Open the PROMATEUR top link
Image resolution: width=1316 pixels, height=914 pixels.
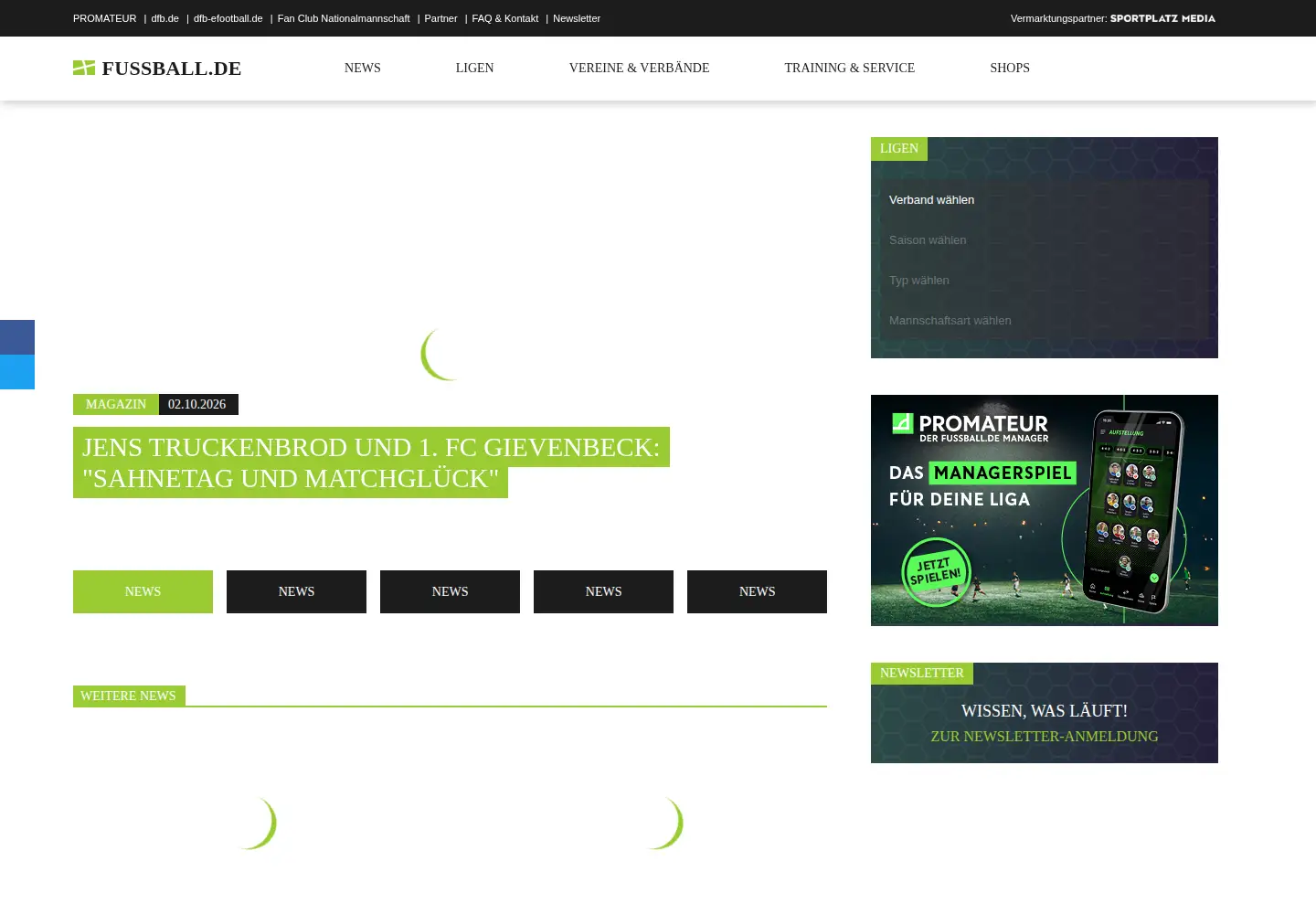coord(104,18)
